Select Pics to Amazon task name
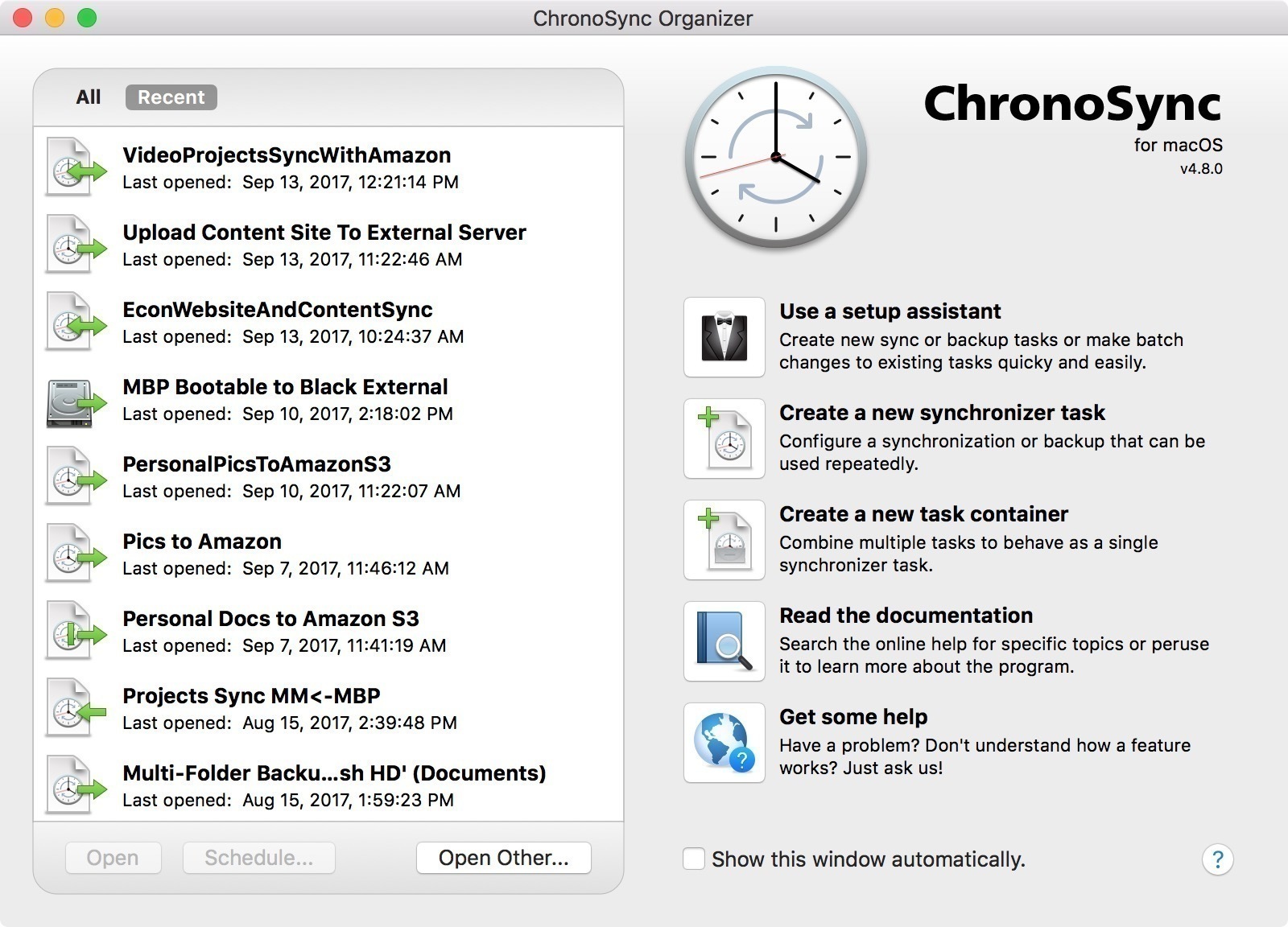Image resolution: width=1288 pixels, height=927 pixels. click(202, 542)
